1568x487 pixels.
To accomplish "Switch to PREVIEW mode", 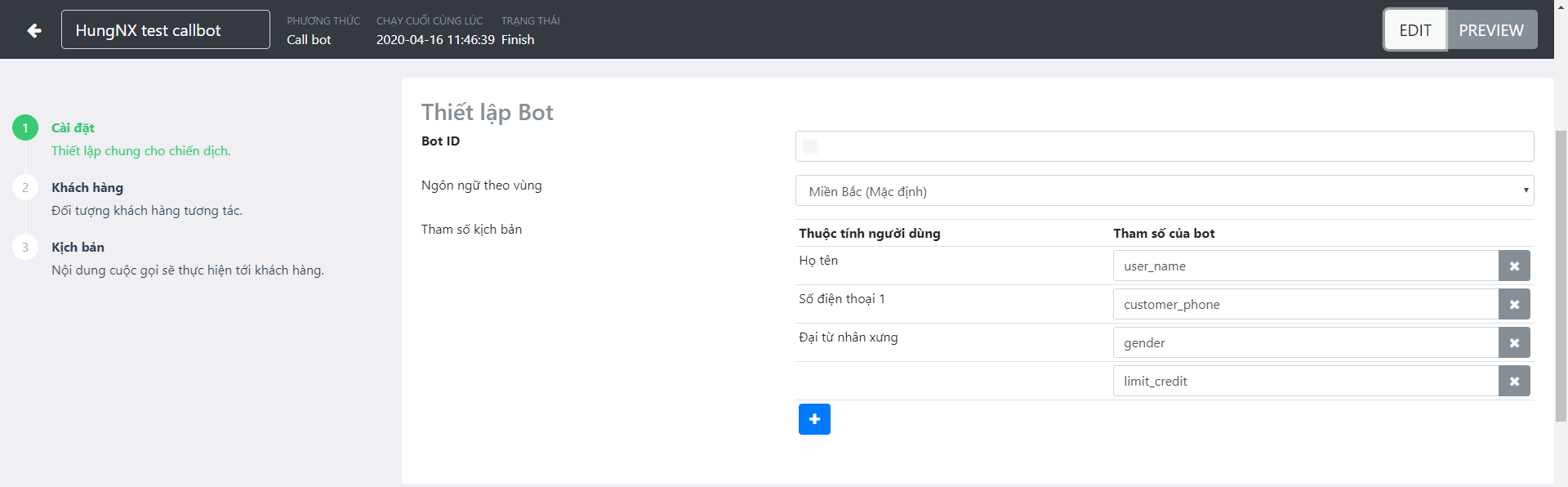I will tap(1490, 30).
